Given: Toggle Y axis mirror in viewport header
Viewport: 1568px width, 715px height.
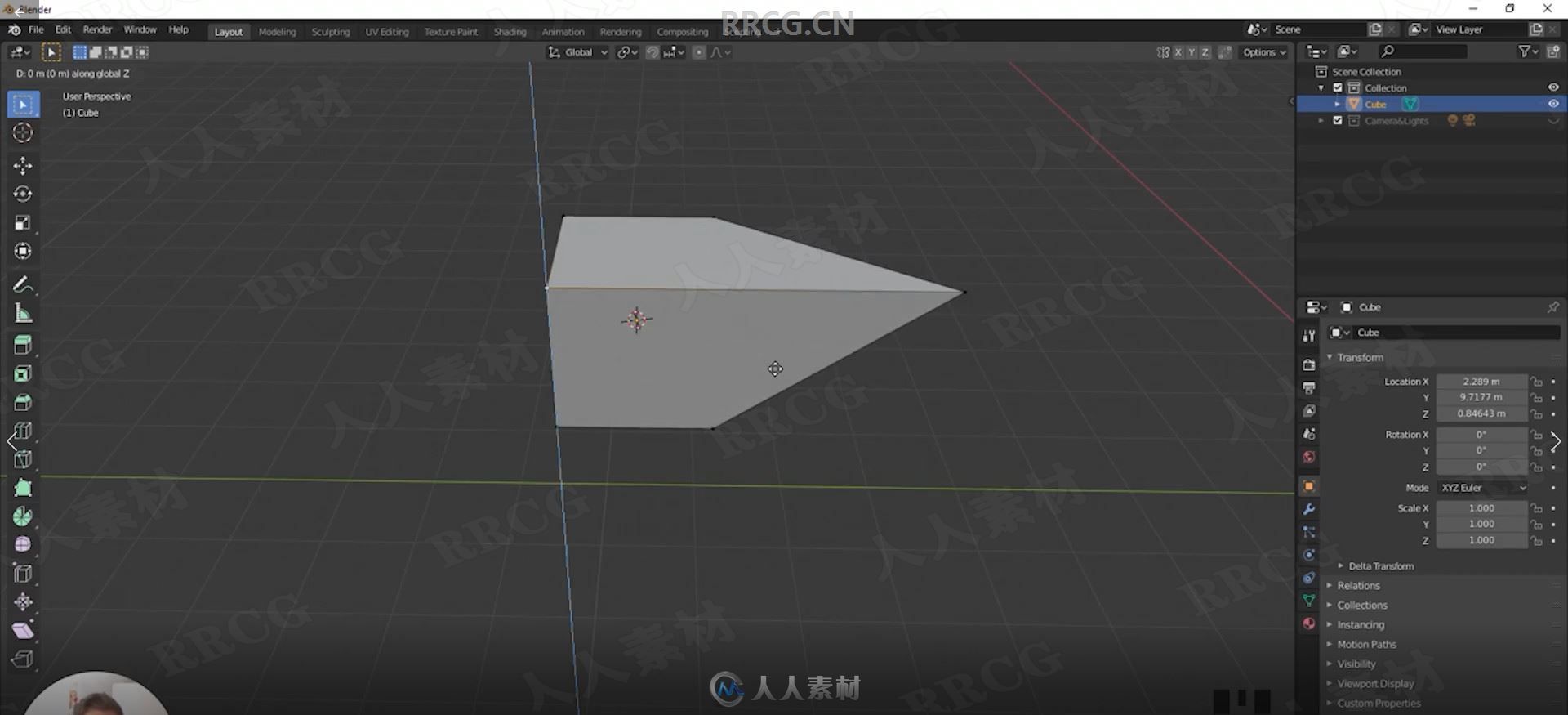Looking at the screenshot, I should pyautogui.click(x=1192, y=52).
